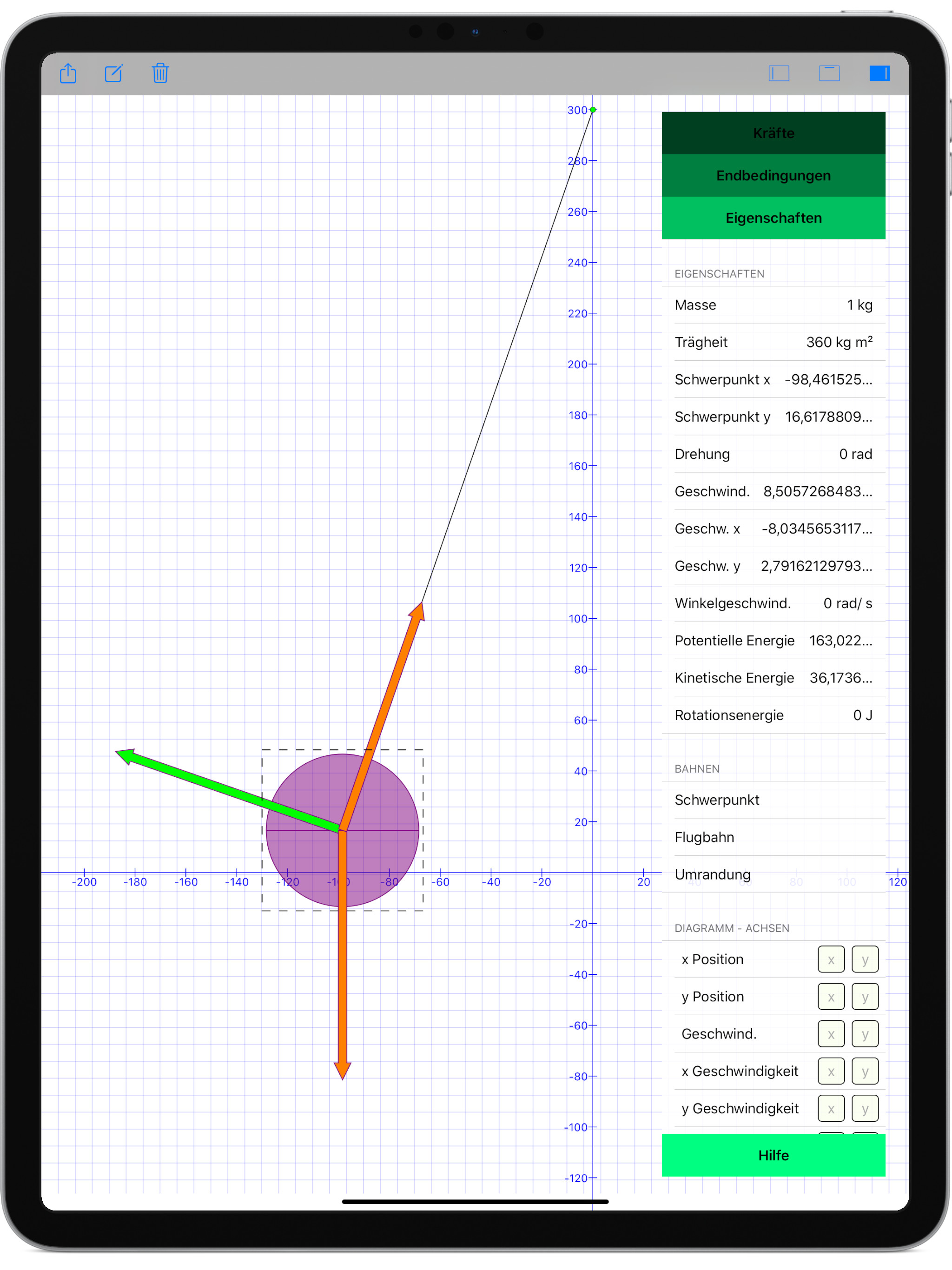Tap the downward orange gravity arrow
Image resolution: width=952 pixels, height=1270 pixels.
coord(342,976)
